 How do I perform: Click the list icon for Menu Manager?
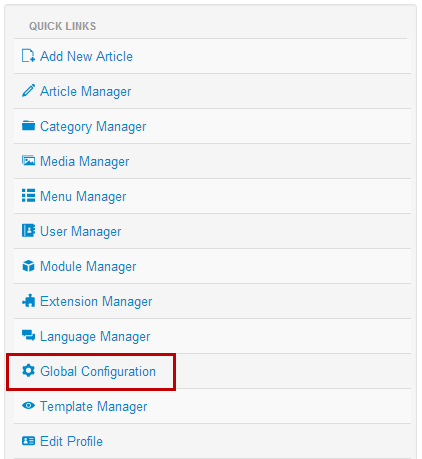(x=28, y=196)
